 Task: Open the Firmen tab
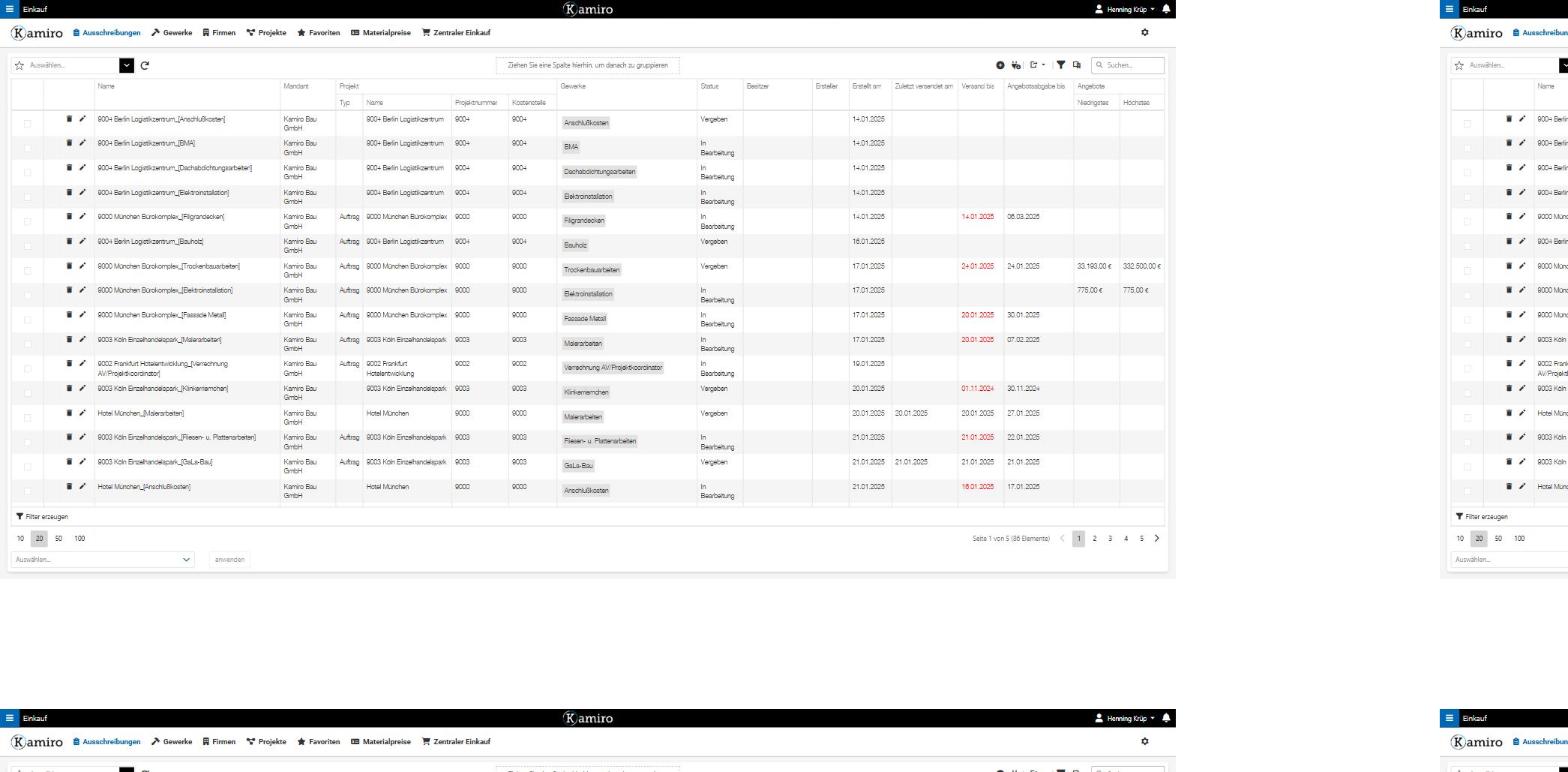tap(219, 32)
